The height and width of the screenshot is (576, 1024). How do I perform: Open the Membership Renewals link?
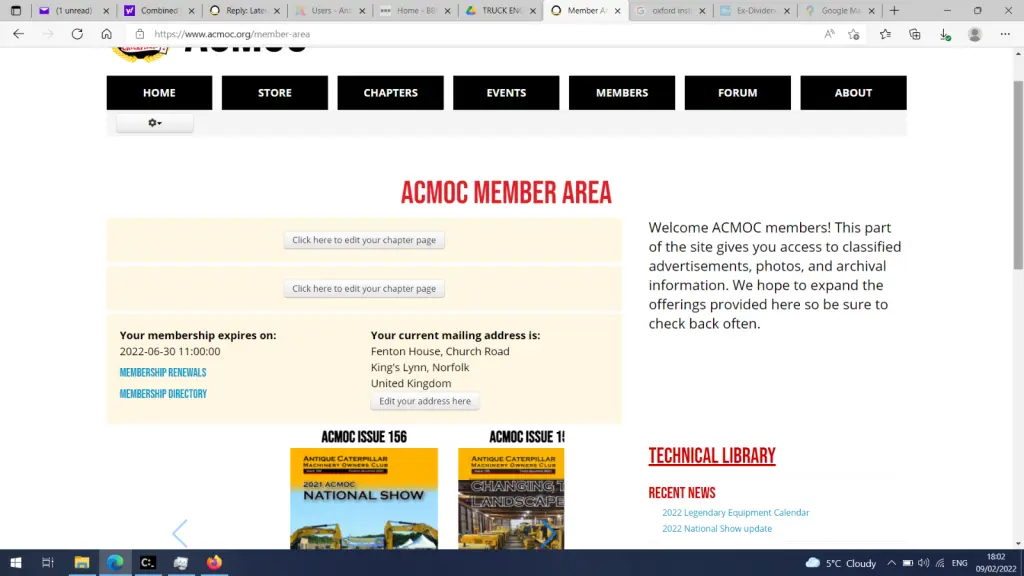click(x=163, y=373)
